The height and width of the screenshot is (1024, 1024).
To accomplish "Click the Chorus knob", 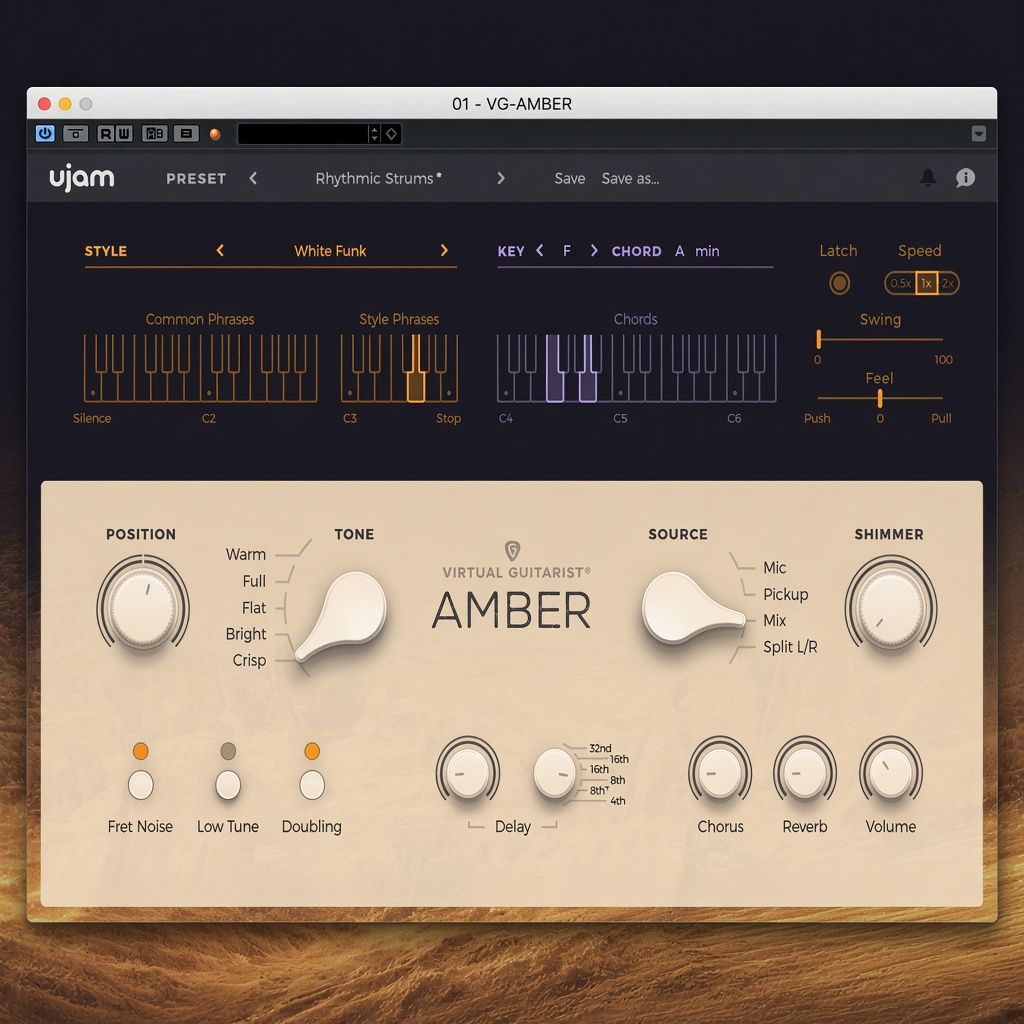I will point(720,772).
